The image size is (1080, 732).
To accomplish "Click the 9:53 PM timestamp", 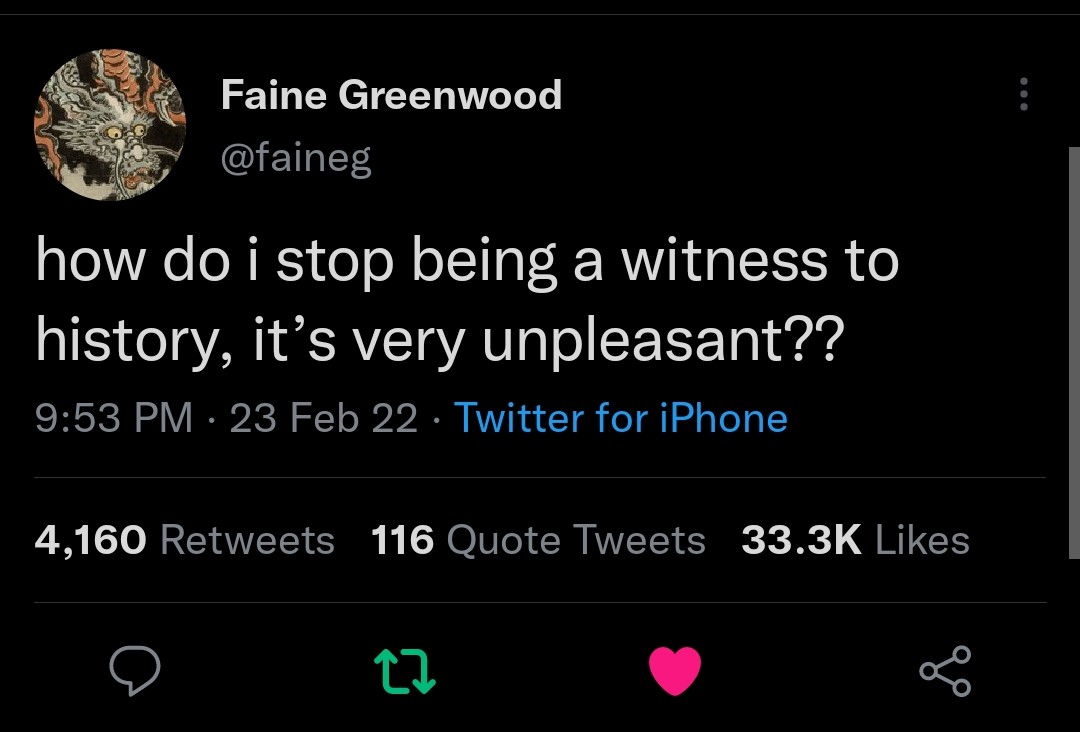I will click(x=113, y=418).
